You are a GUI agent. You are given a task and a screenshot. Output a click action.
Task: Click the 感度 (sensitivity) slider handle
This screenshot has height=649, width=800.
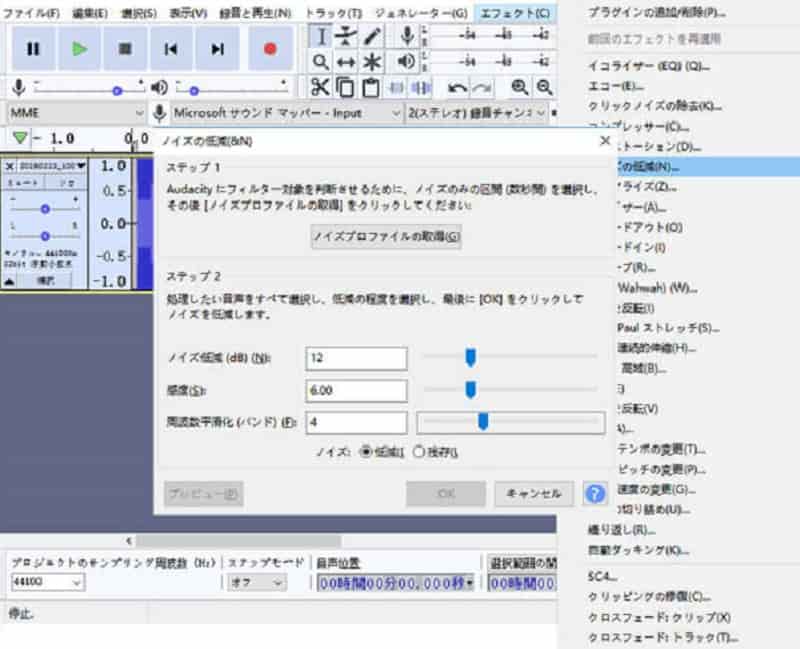click(472, 390)
